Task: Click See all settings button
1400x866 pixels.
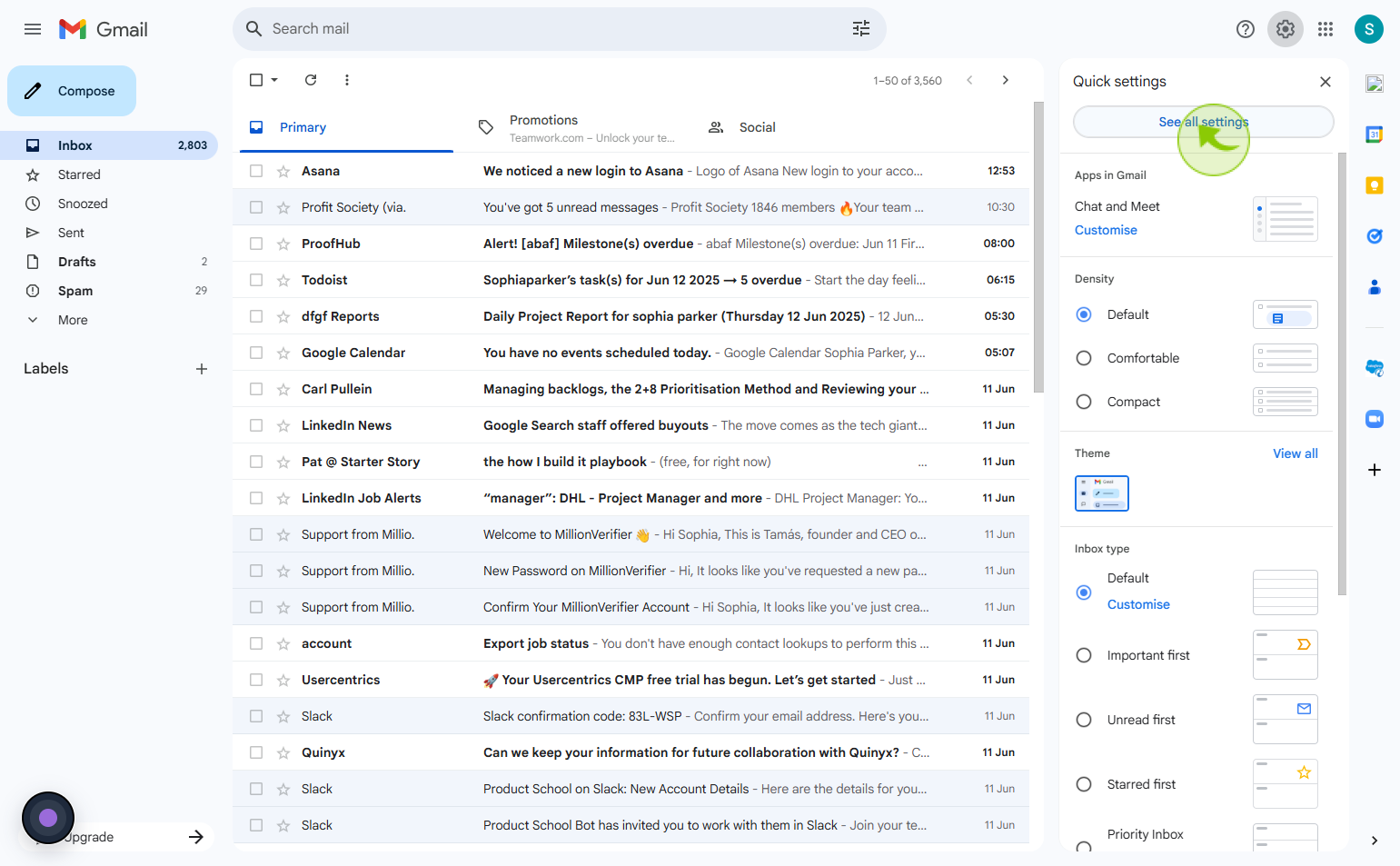Action: 1204,122
